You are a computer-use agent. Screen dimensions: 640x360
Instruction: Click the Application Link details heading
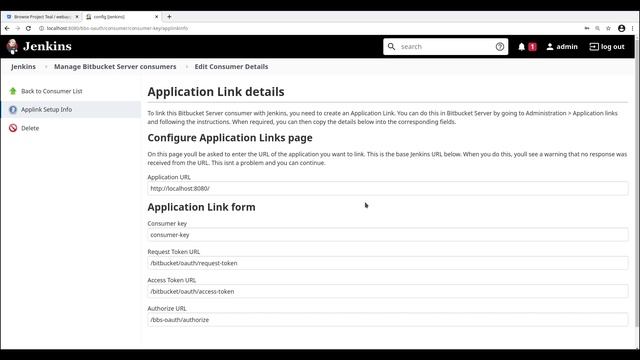(216, 92)
